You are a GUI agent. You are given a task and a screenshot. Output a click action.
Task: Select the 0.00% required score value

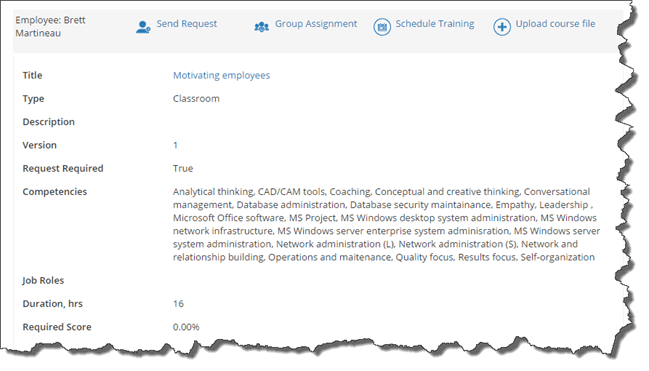pyautogui.click(x=186, y=327)
